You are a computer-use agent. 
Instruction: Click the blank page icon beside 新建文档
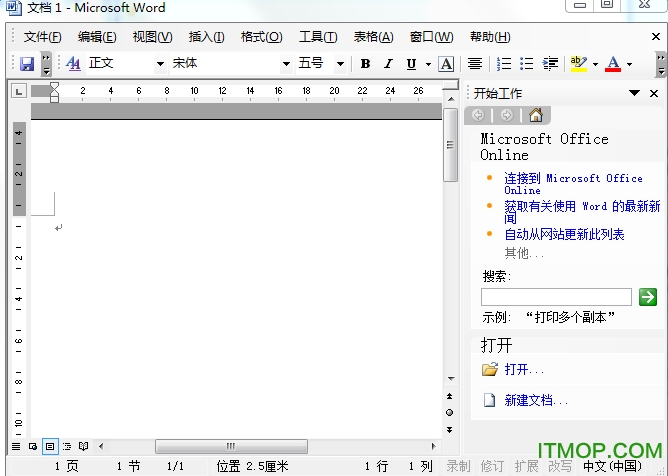489,400
